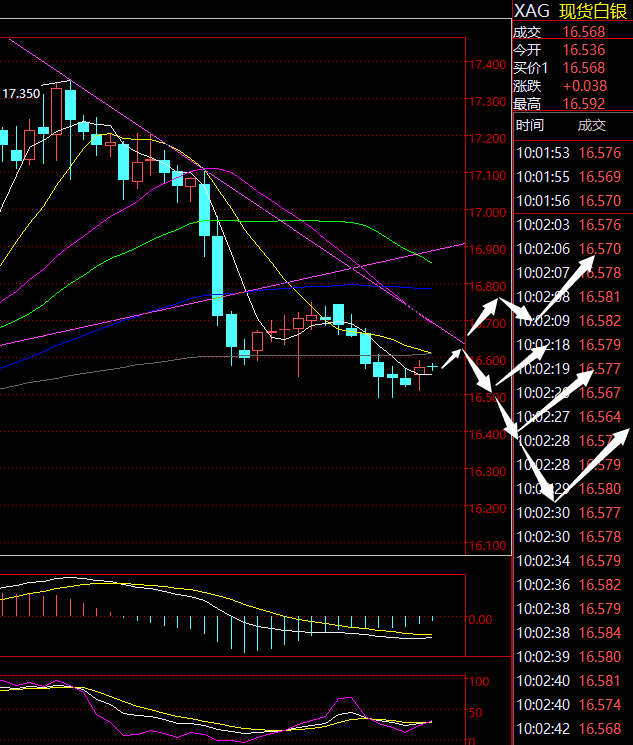
Task: Click the 17.000 price axis label
Action: (488, 213)
